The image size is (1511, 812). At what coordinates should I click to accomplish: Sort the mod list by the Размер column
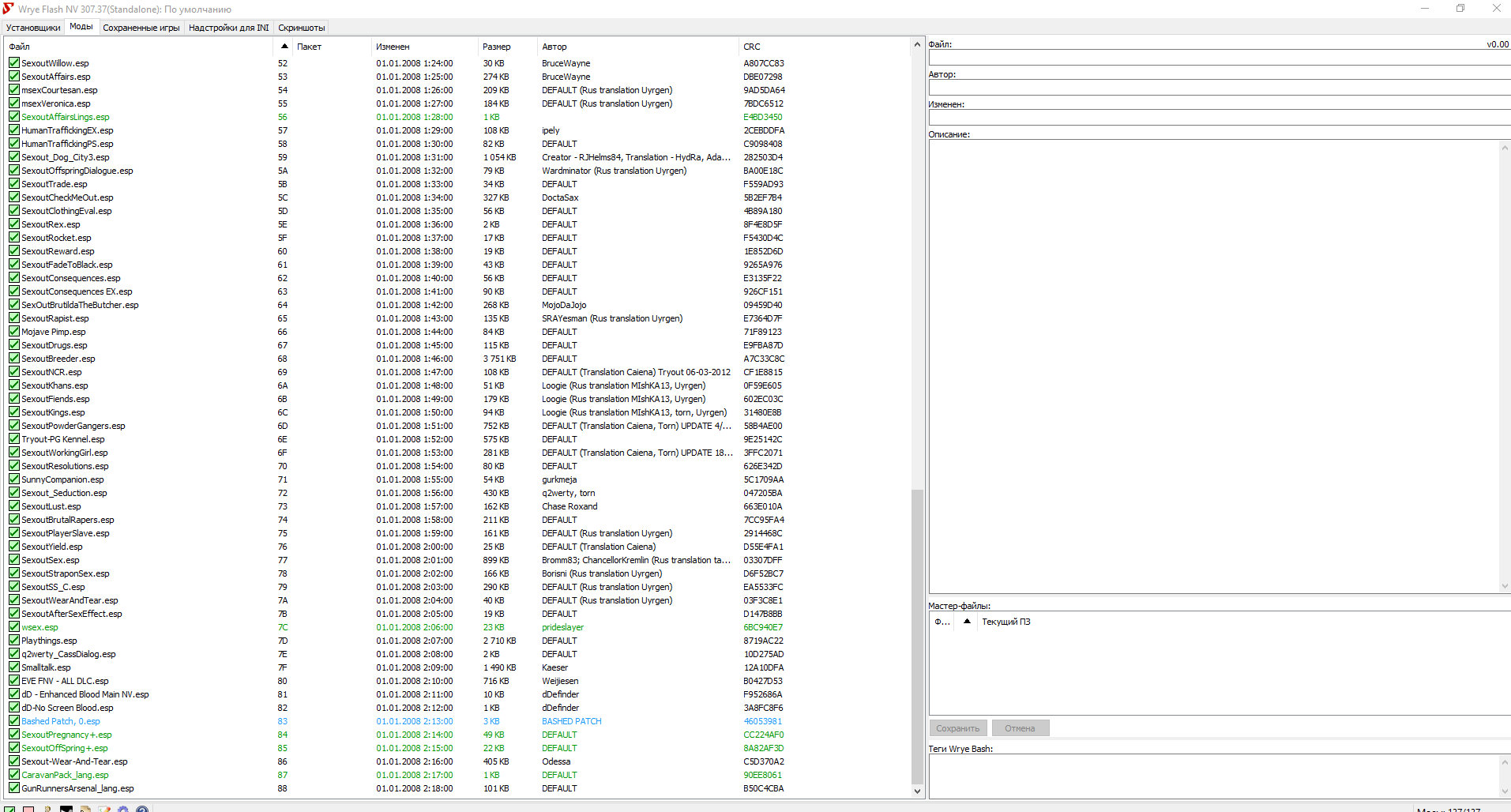tap(497, 47)
